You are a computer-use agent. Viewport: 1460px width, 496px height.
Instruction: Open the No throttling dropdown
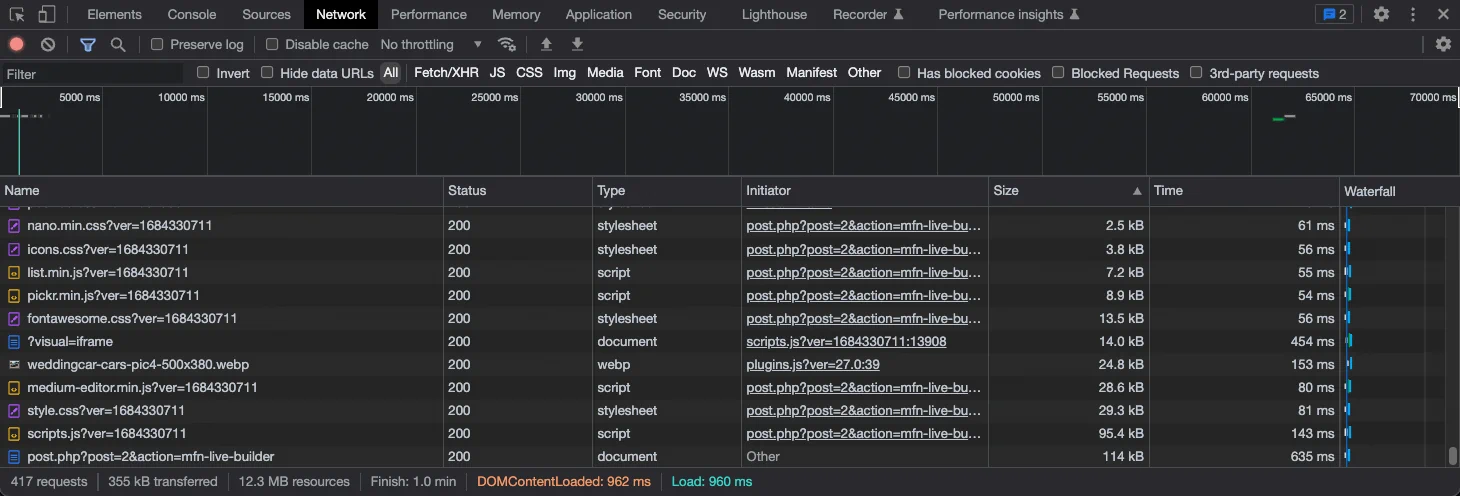click(431, 45)
